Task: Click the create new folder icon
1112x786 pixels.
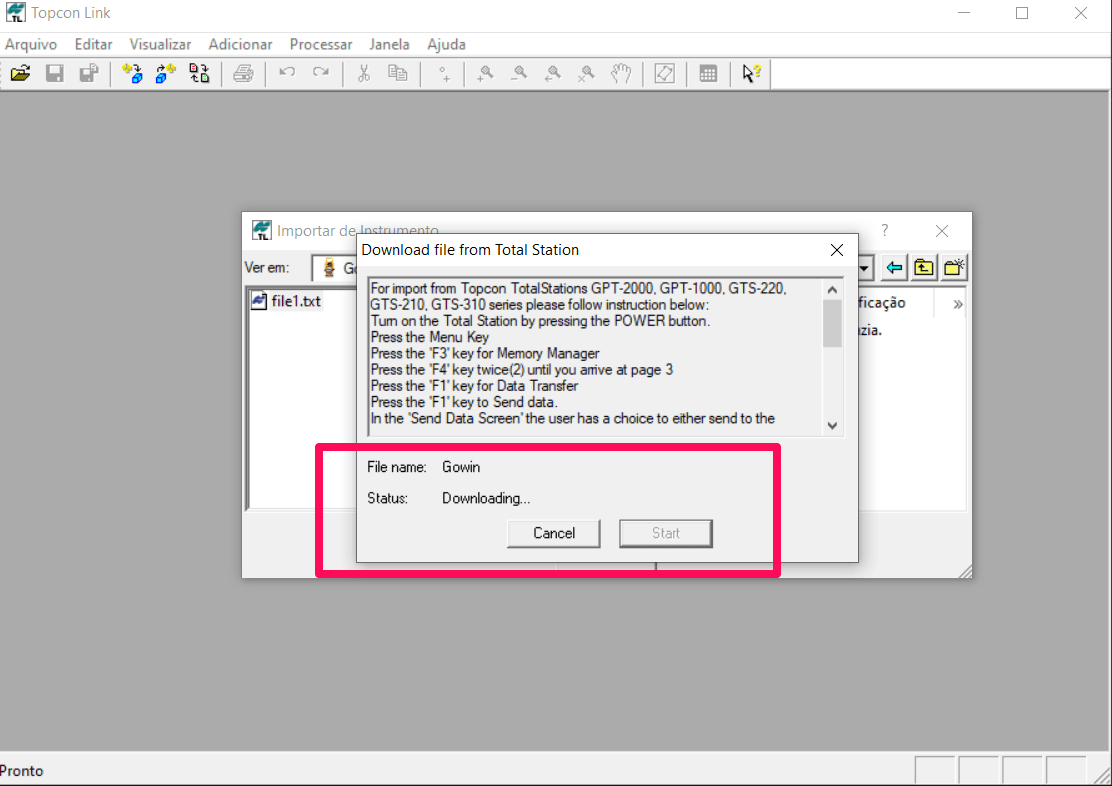Action: 953,267
